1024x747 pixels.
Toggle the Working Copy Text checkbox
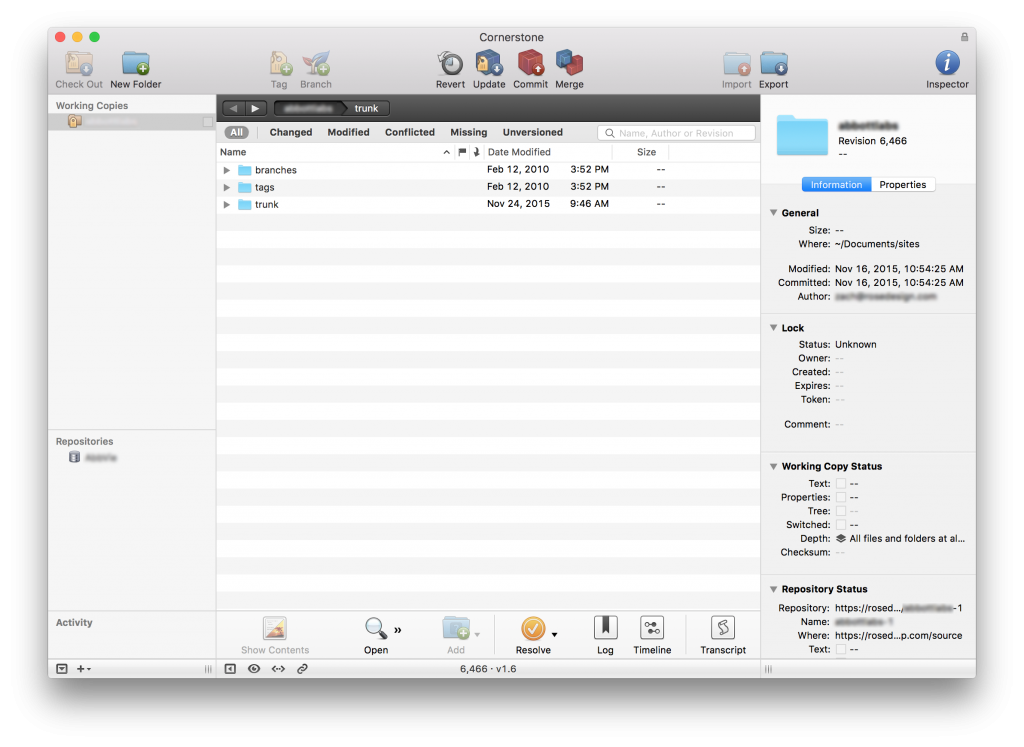[x=841, y=484]
